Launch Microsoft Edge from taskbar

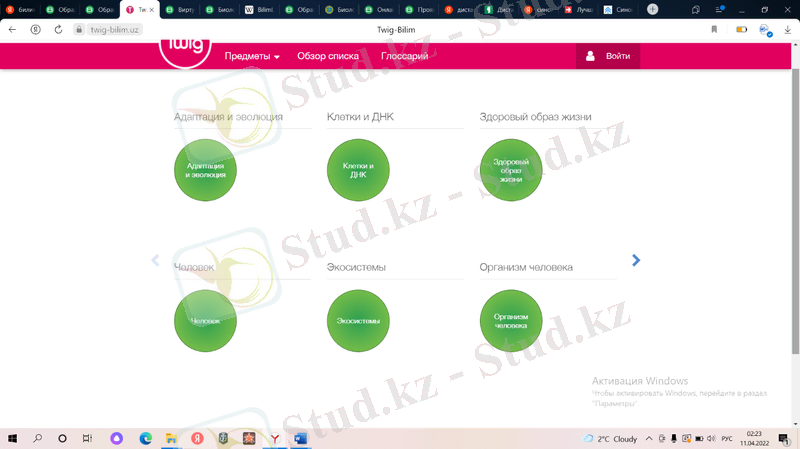[x=145, y=438]
